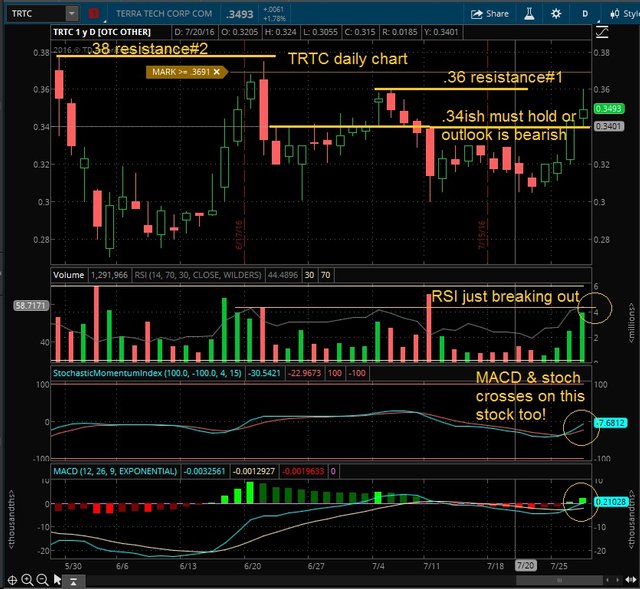Click the 0.3493 green price bubble
640x589 pixels.
coord(609,109)
